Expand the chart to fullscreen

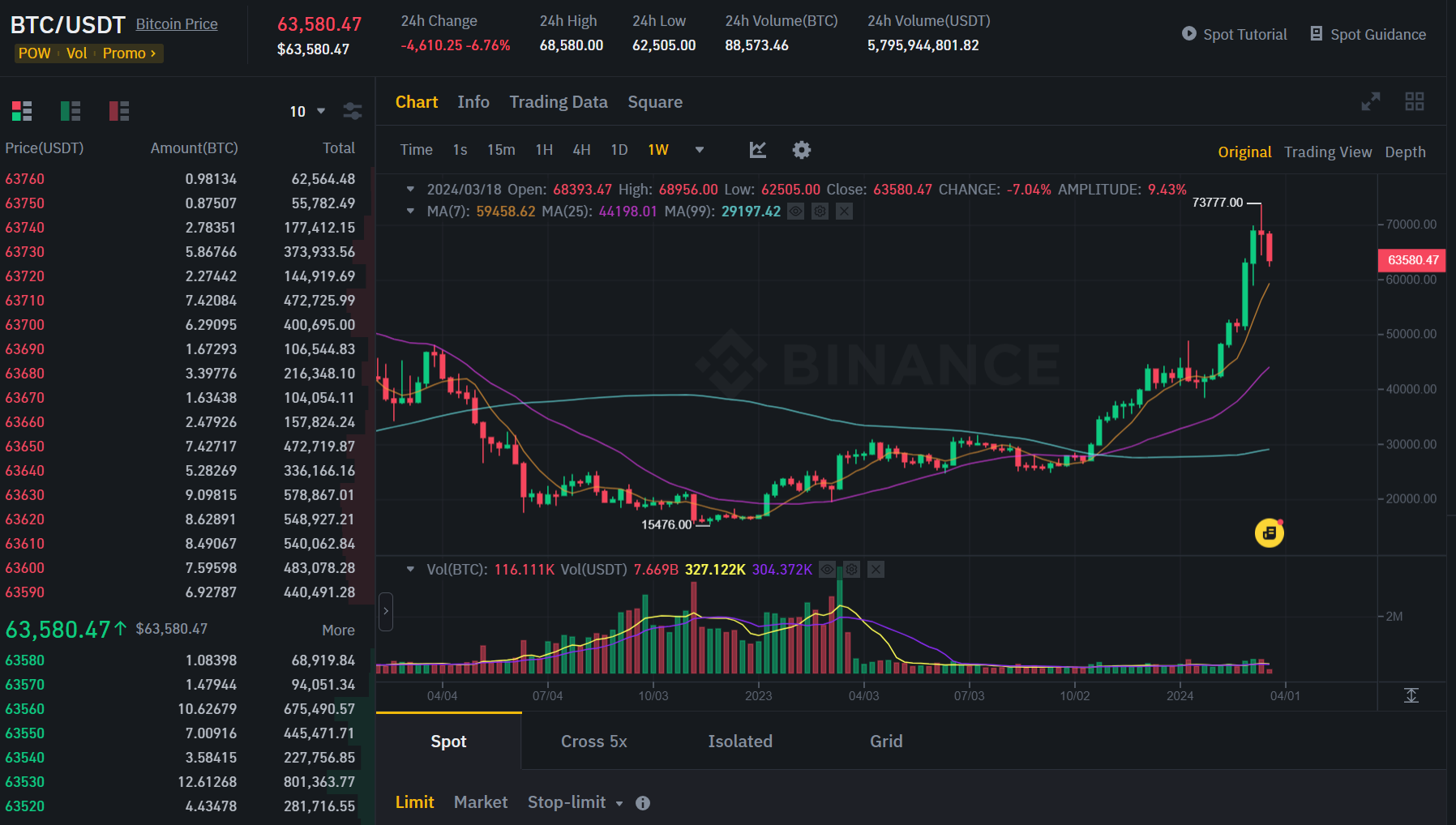tap(1371, 101)
